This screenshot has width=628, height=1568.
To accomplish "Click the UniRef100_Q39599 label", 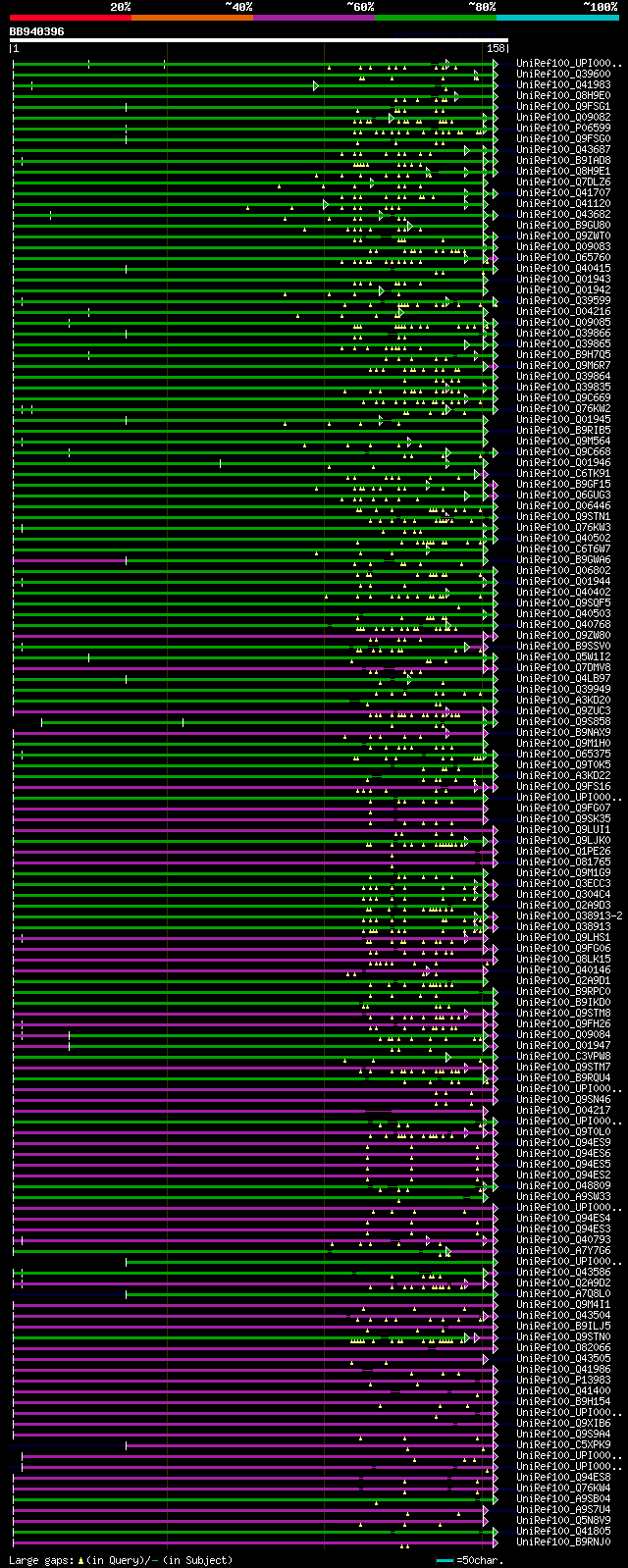I will (563, 301).
